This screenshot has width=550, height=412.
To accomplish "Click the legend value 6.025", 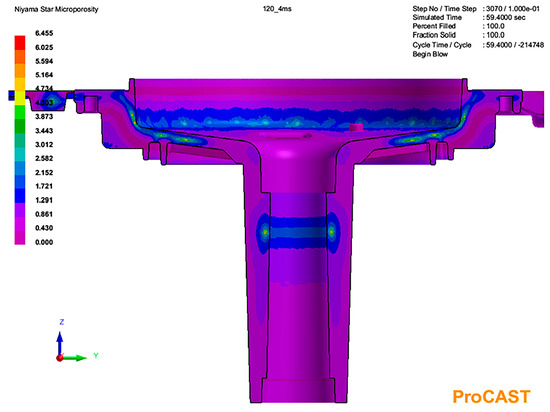I will tap(44, 47).
